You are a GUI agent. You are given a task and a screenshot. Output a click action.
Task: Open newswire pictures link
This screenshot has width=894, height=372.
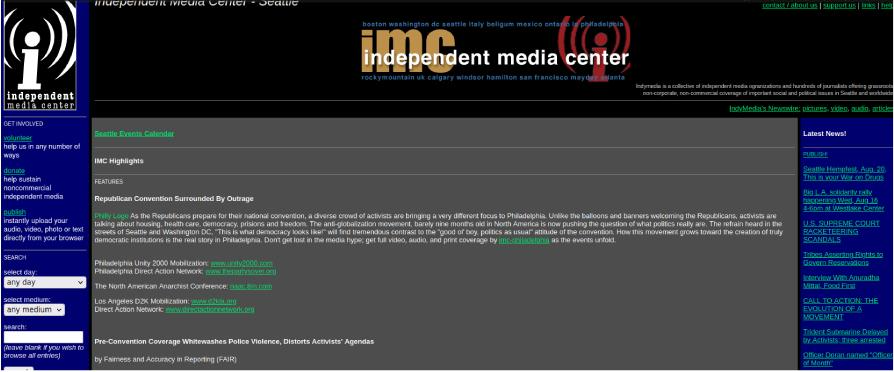[x=814, y=108]
